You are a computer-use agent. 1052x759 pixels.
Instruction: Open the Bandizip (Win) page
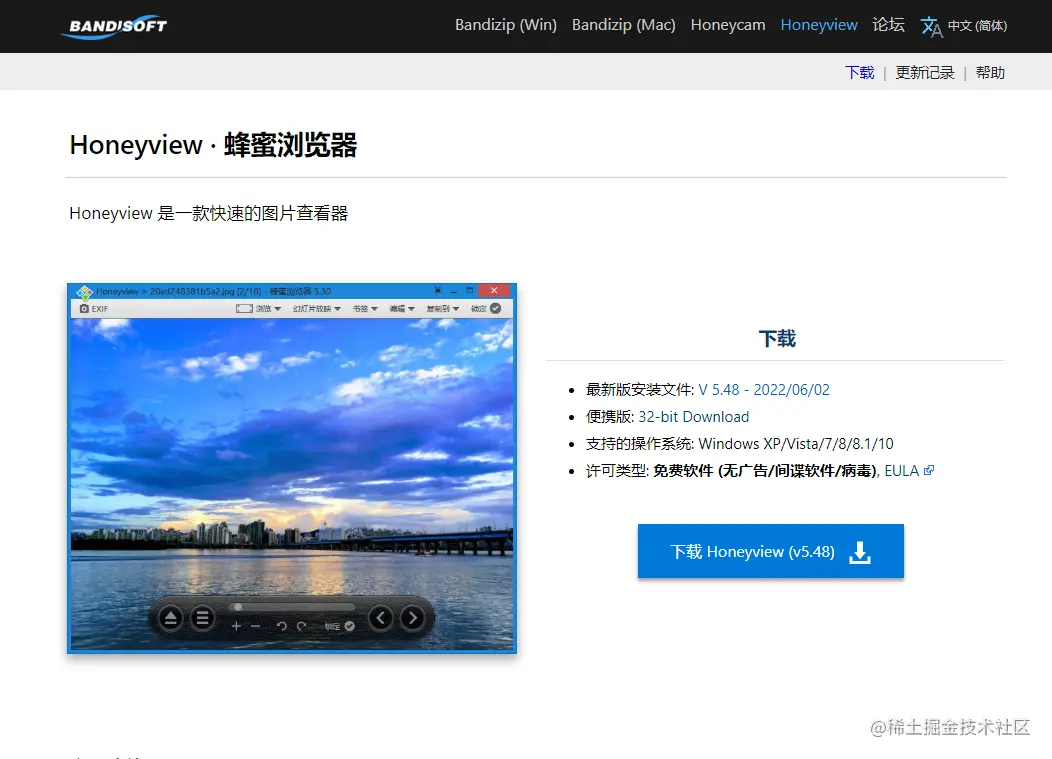(x=506, y=25)
